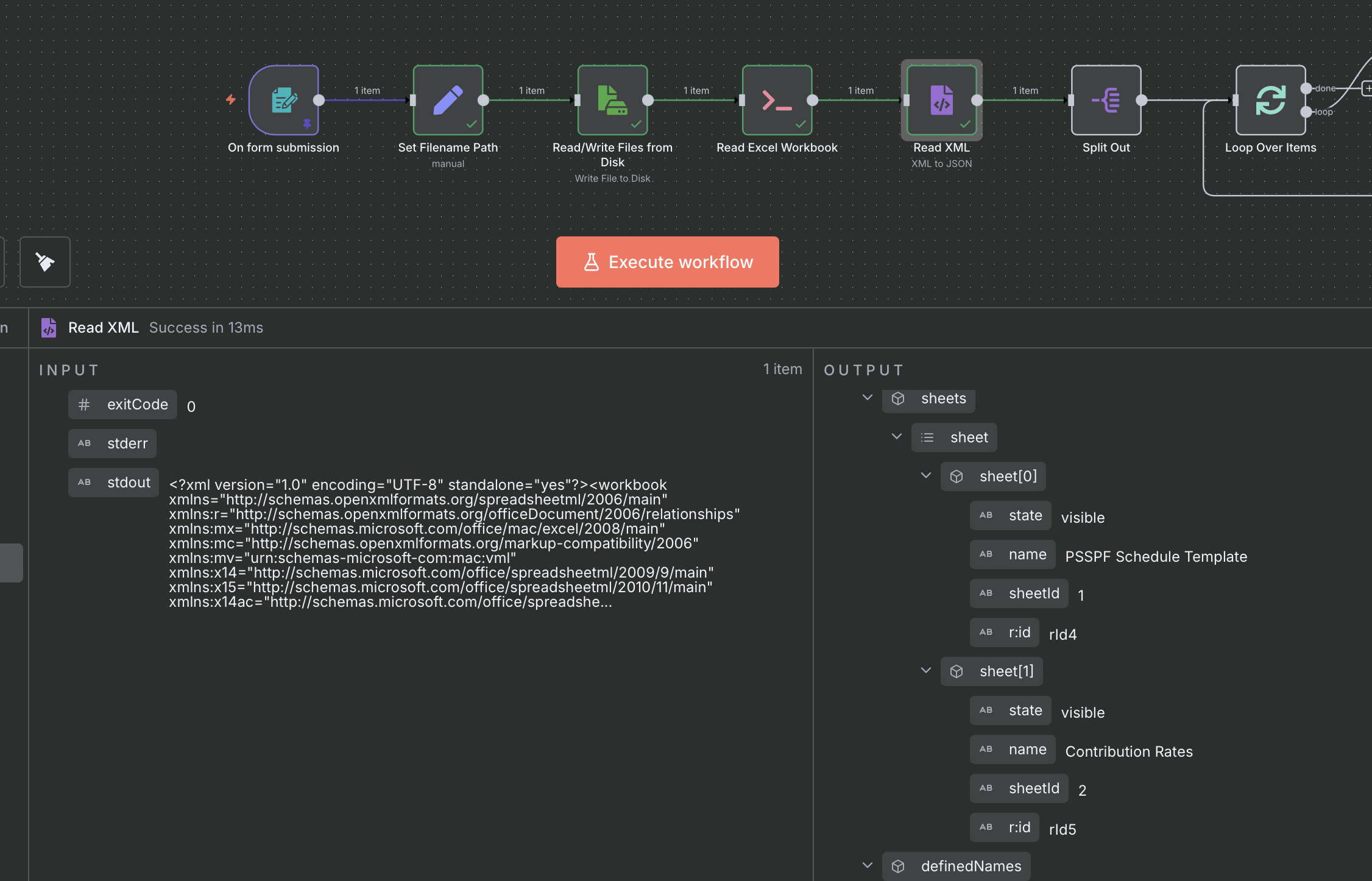Click the loop output connector of Loop Over Items
The height and width of the screenshot is (881, 1372).
pyautogui.click(x=1306, y=112)
